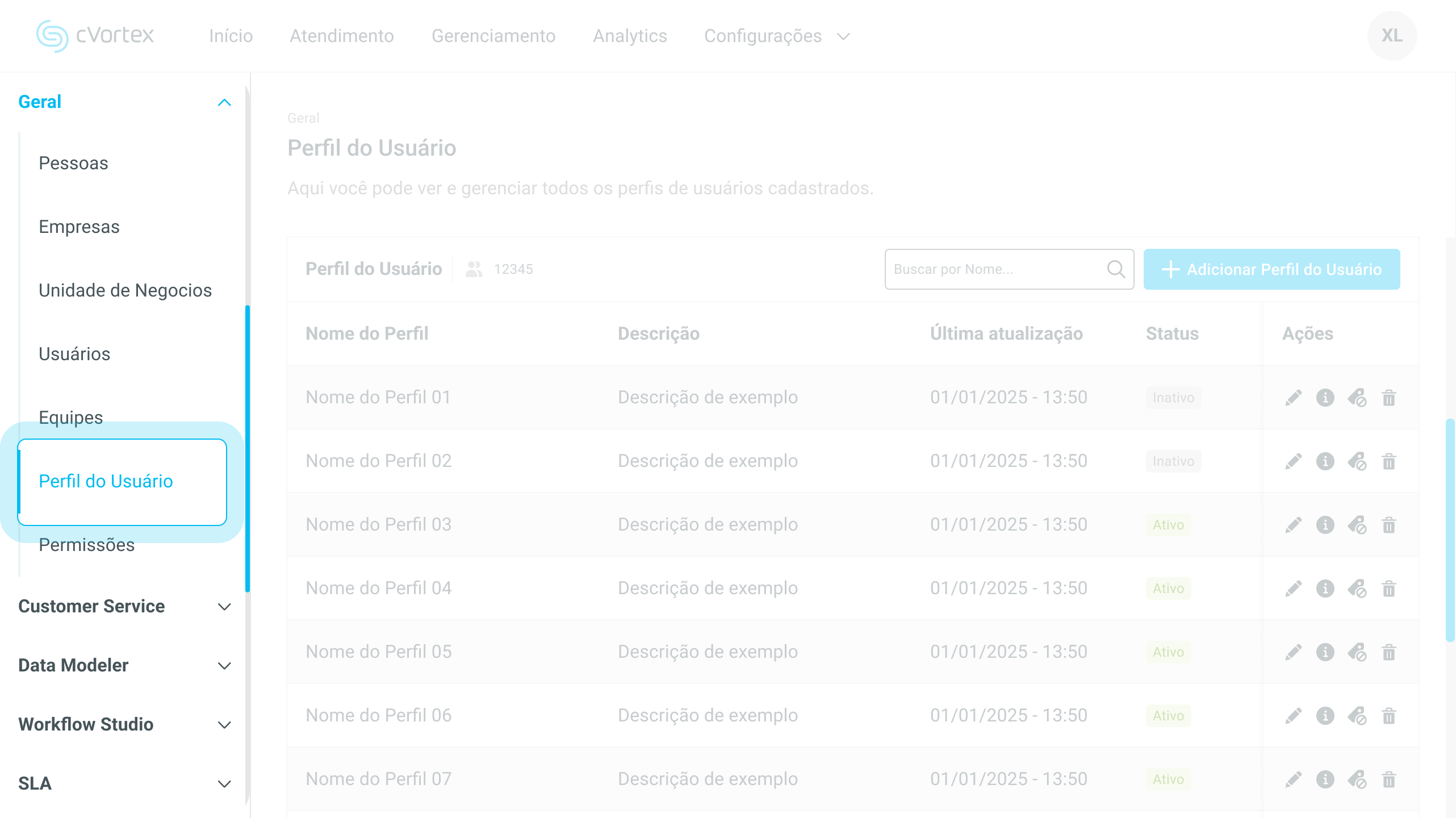Click edit pencil for Perfil 06
The image size is (1456, 818).
coord(1293,716)
